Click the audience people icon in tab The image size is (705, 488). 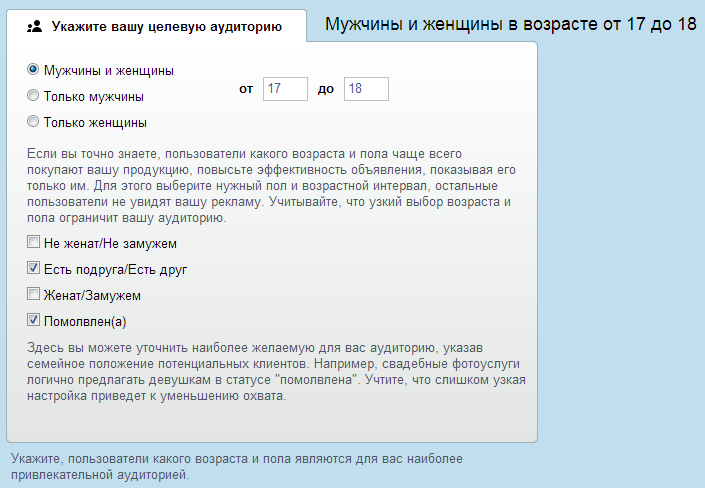click(x=35, y=26)
